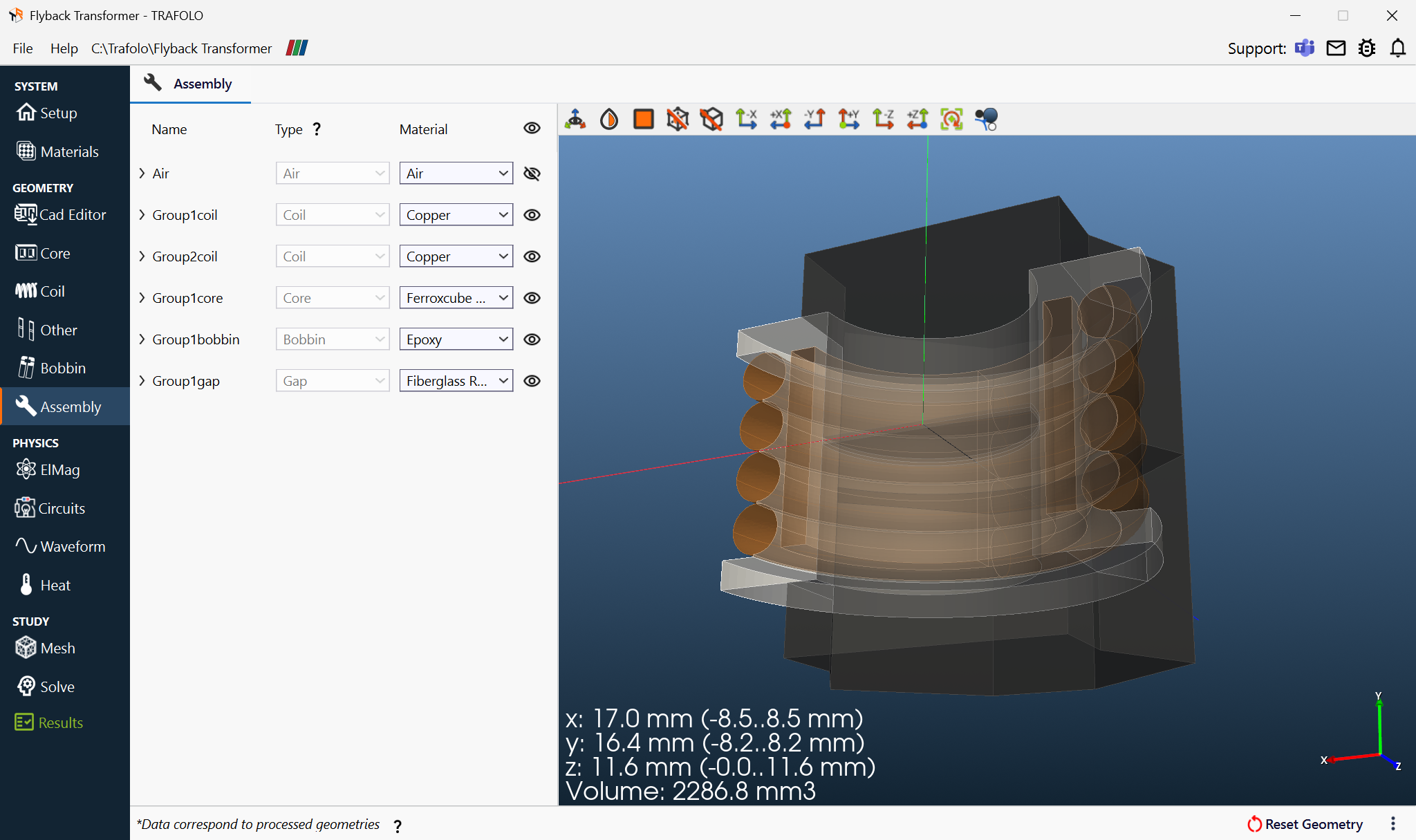The height and width of the screenshot is (840, 1416).
Task: Select Assembly in the sidebar
Action: pos(65,407)
